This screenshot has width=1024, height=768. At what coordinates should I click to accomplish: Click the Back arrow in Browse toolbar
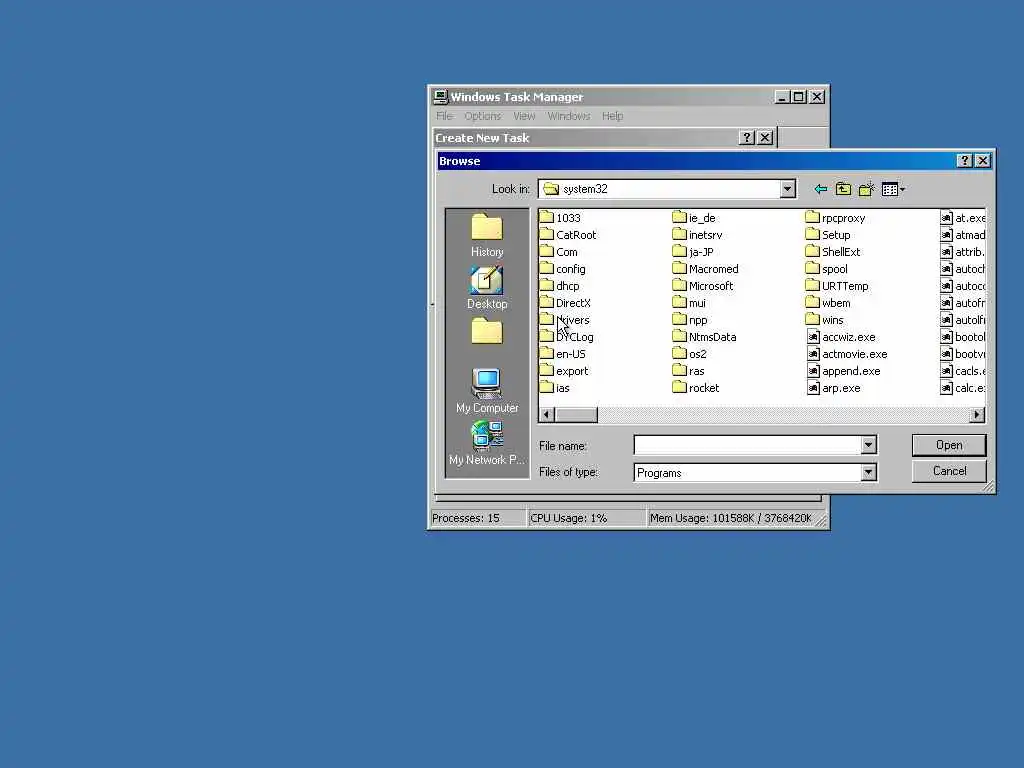click(821, 189)
